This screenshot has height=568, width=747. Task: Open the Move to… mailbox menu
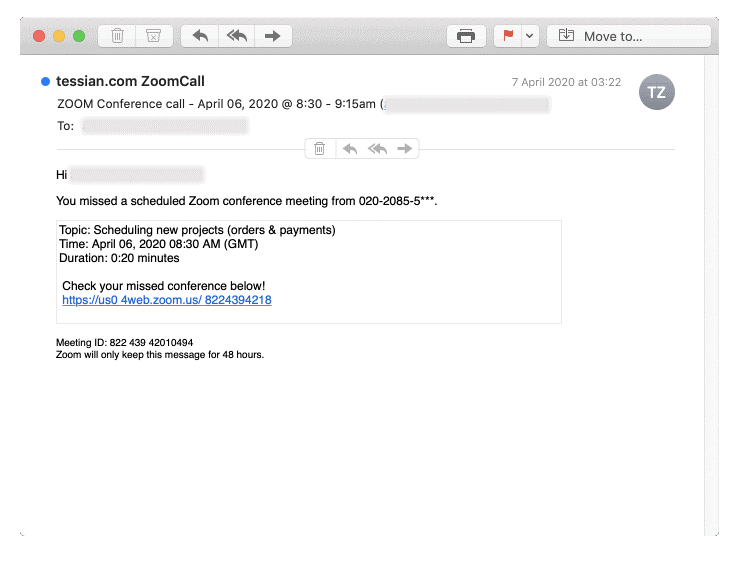[629, 36]
